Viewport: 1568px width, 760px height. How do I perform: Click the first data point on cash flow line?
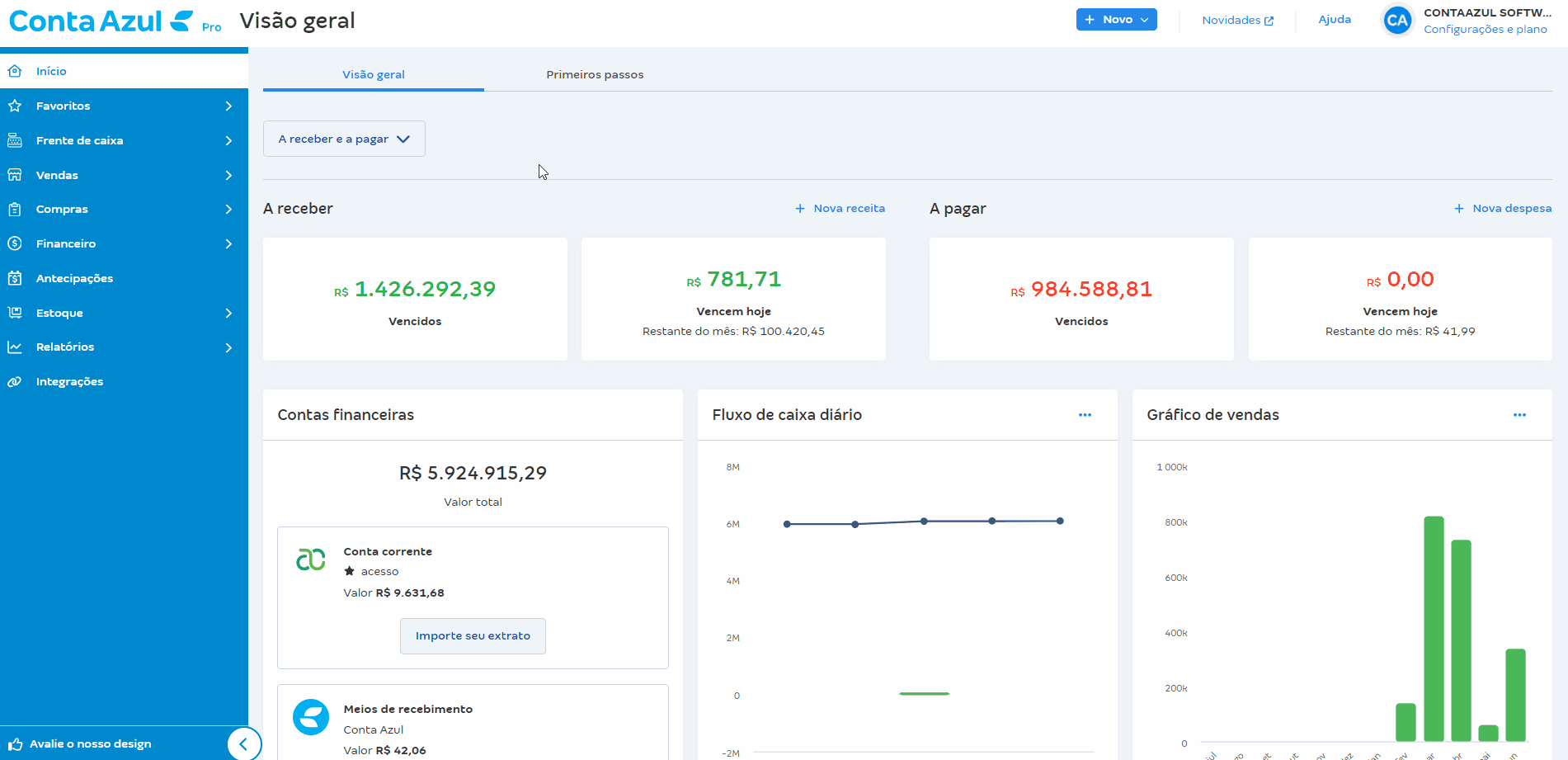pyautogui.click(x=787, y=524)
